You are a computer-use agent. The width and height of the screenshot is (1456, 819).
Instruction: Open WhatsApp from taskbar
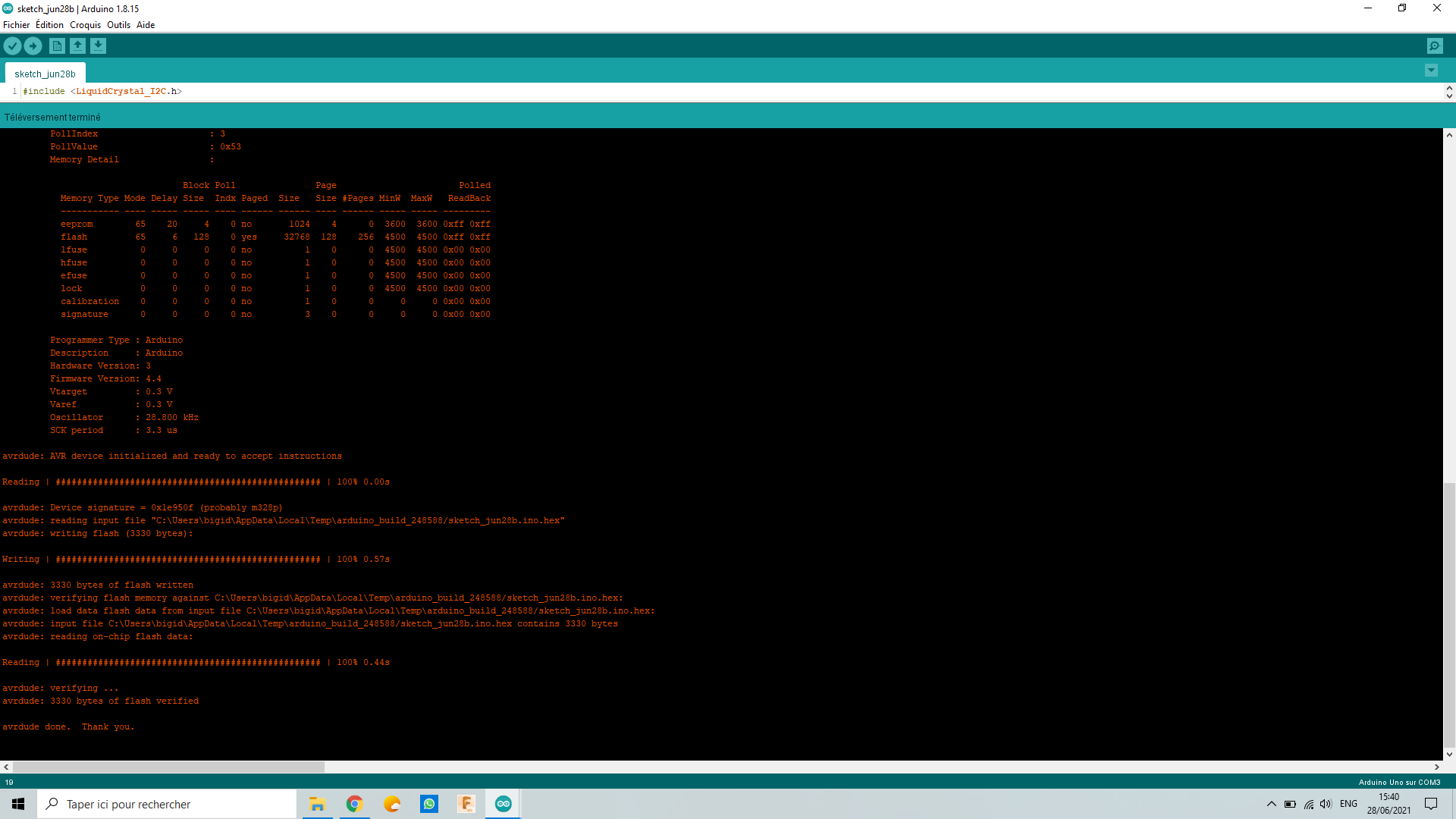(429, 804)
